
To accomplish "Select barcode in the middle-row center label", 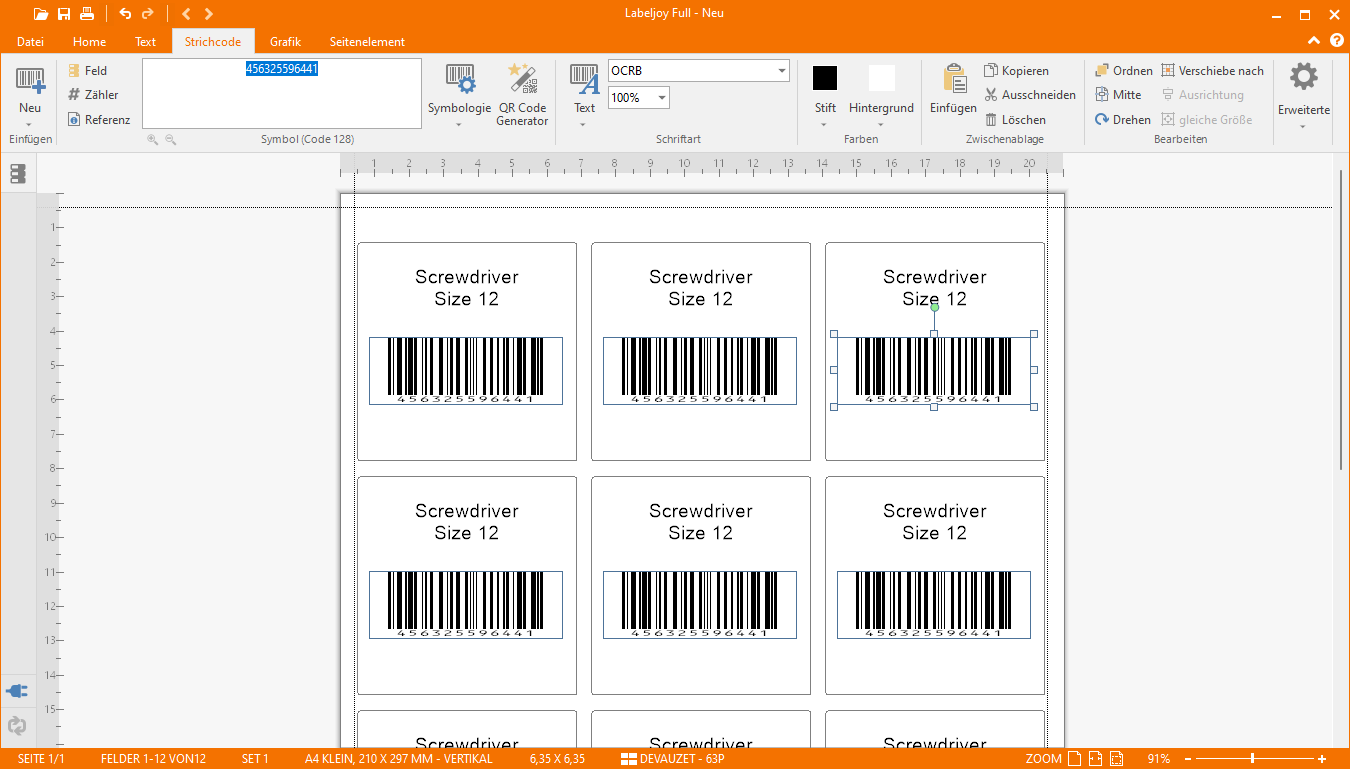I will [700, 605].
